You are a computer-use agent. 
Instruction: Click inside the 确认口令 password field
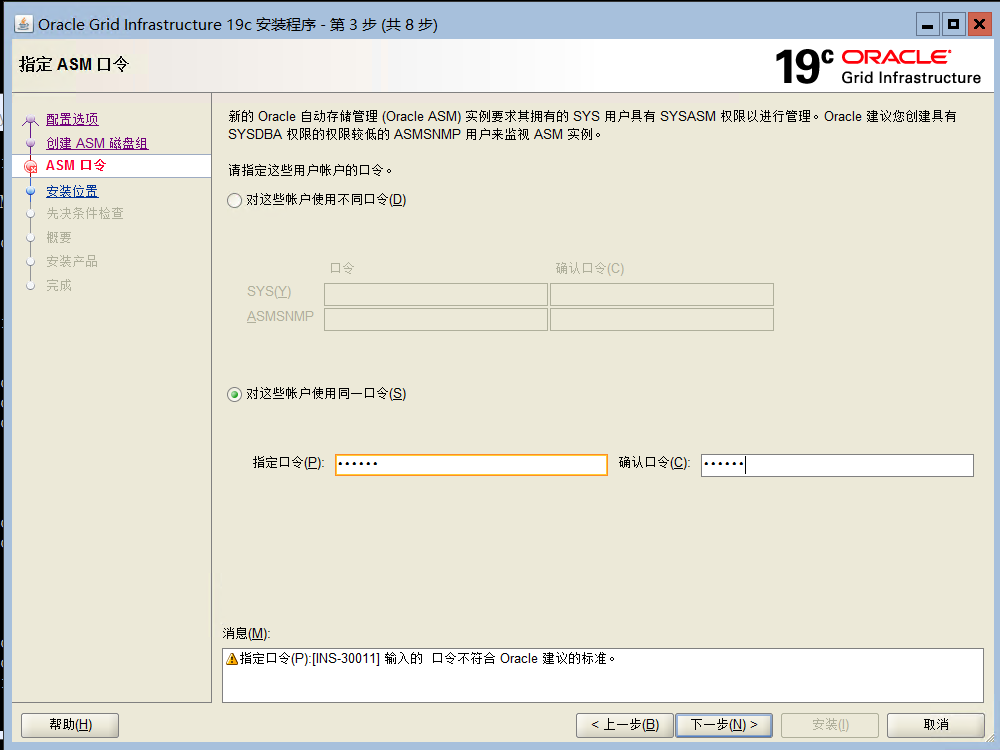coord(836,464)
